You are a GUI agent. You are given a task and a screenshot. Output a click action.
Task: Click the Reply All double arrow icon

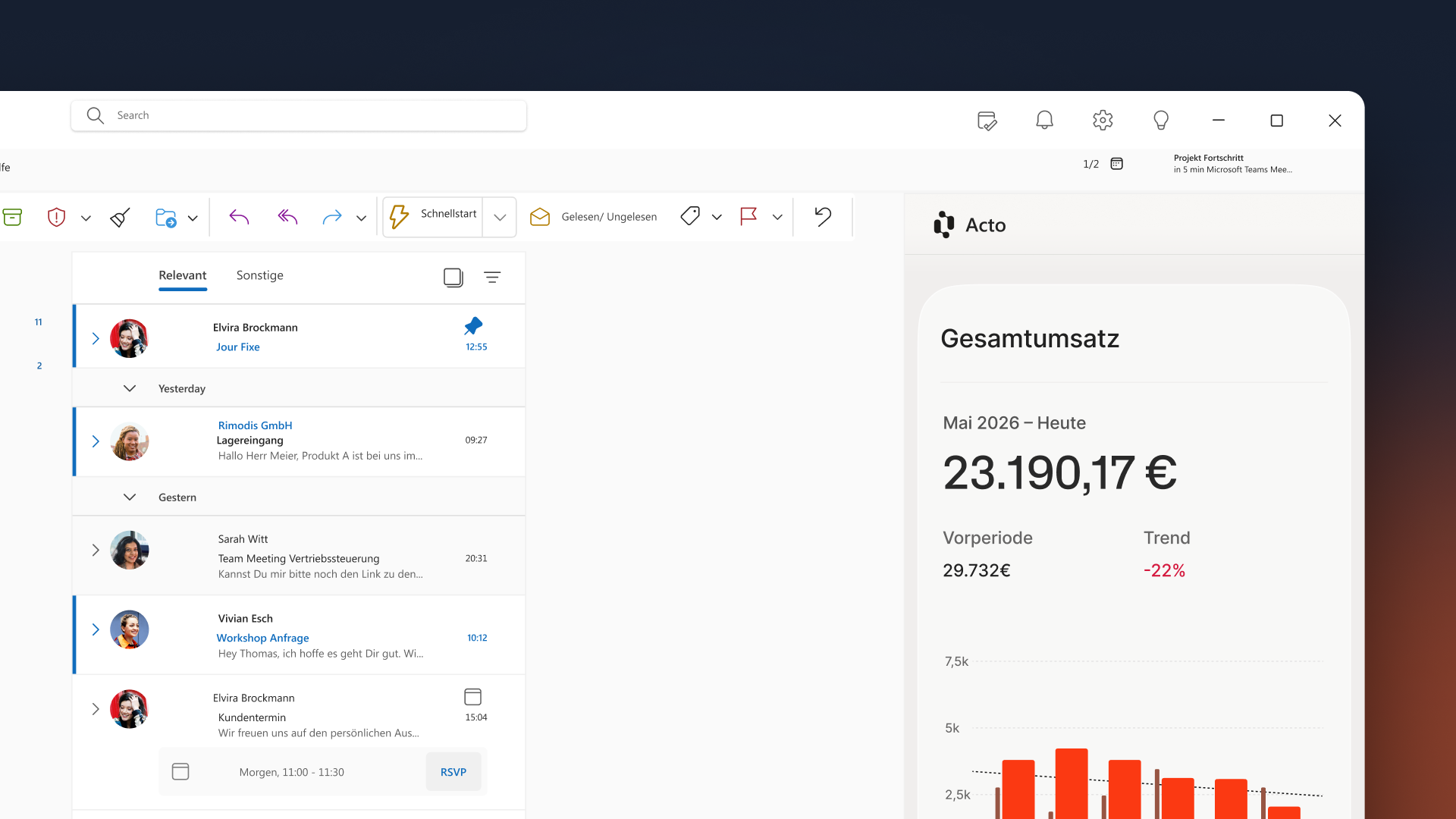287,218
